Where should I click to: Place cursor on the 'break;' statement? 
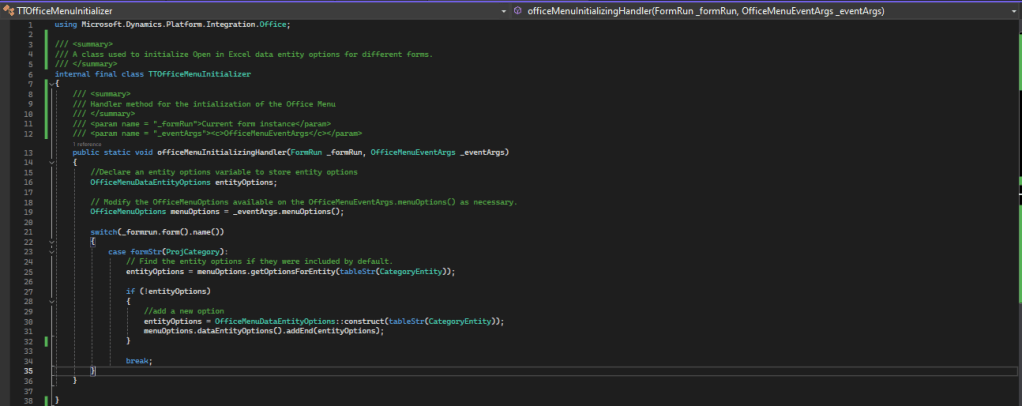coord(139,360)
